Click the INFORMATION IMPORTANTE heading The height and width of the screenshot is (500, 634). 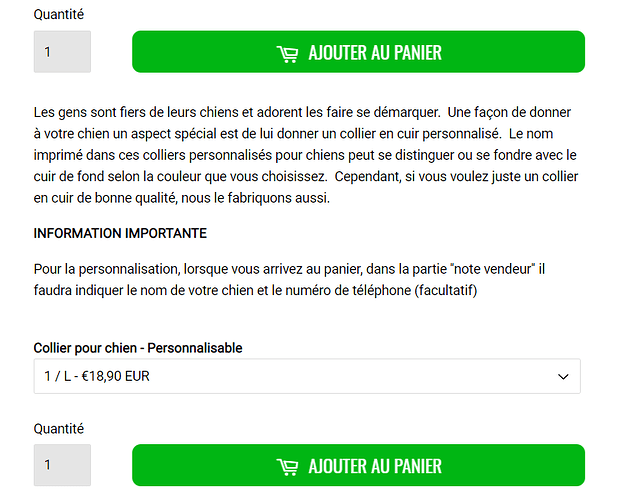[120, 233]
